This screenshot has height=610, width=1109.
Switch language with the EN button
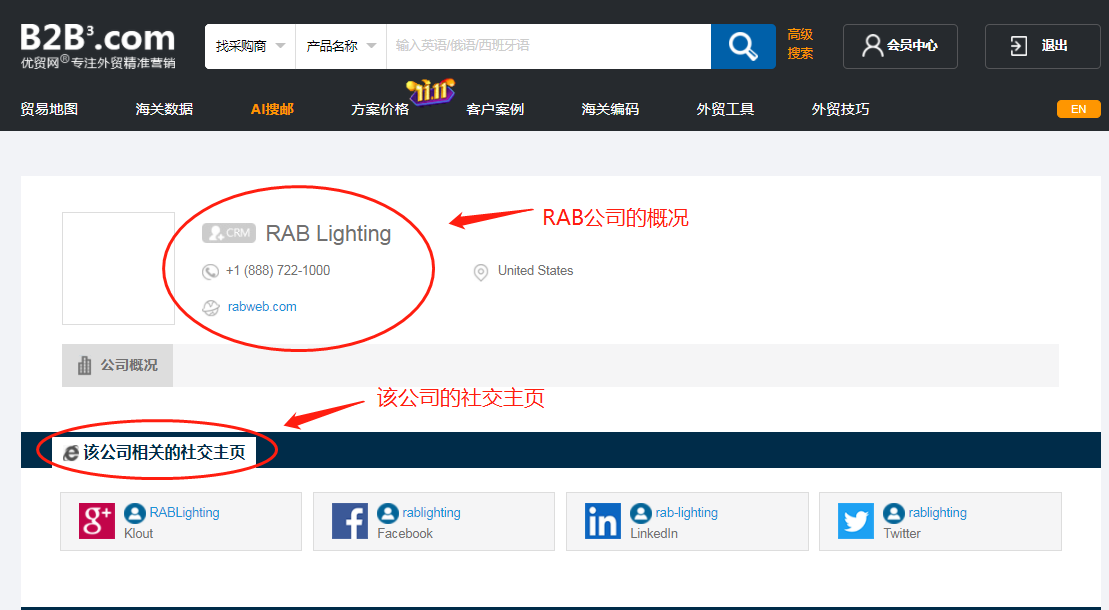1079,109
